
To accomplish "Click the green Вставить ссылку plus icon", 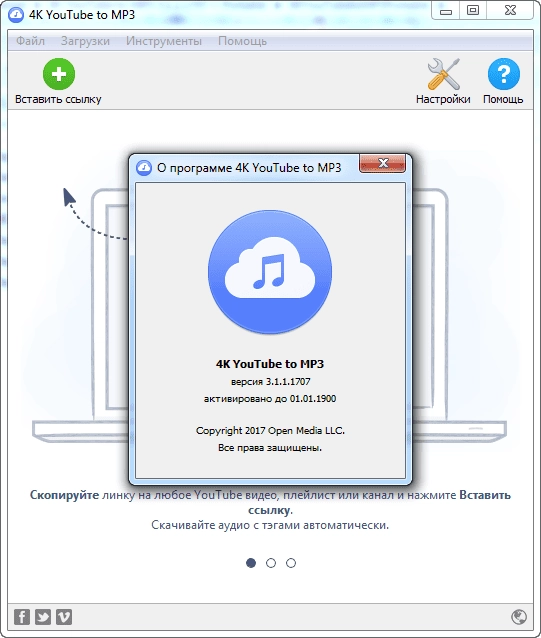I will pos(59,74).
